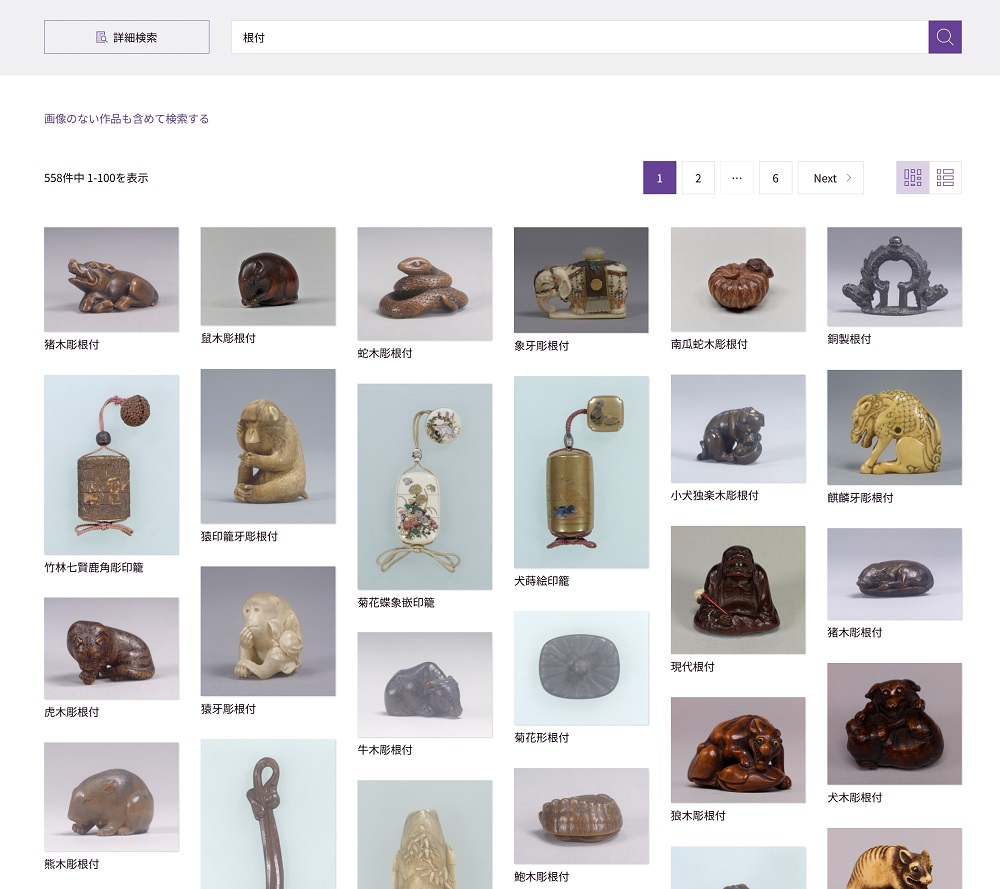The height and width of the screenshot is (889, 1000).
Task: Open the 猿牙彫根付 thumbnail
Action: pos(268,631)
